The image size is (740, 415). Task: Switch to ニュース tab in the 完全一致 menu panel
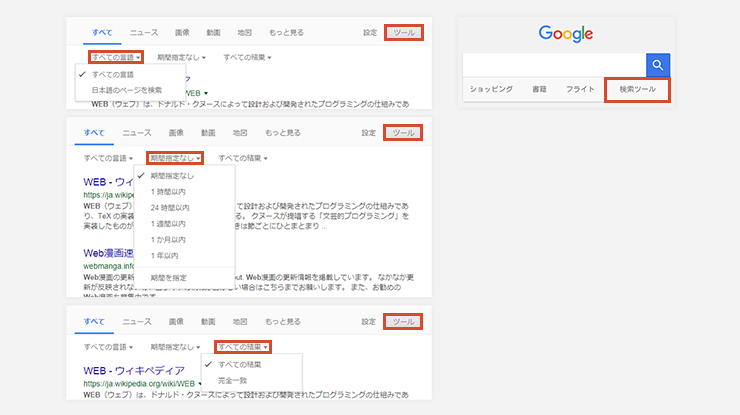click(x=137, y=322)
